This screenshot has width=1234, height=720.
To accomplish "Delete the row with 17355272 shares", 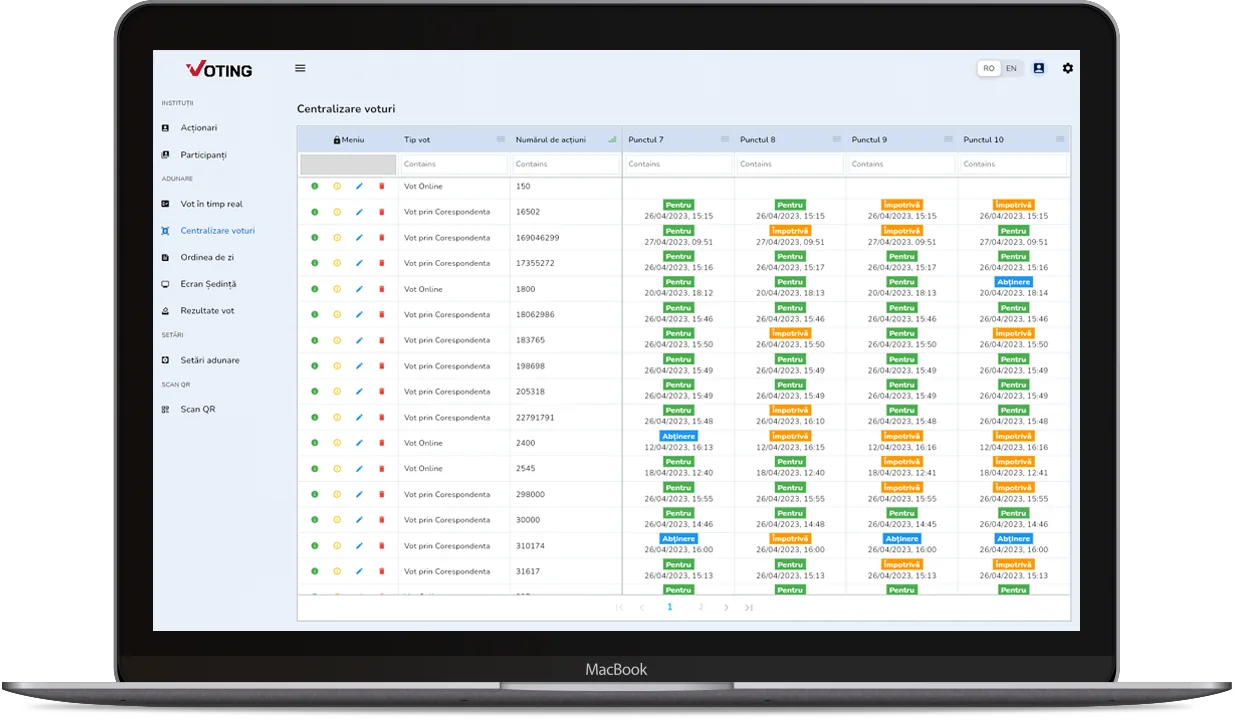I will point(381,263).
